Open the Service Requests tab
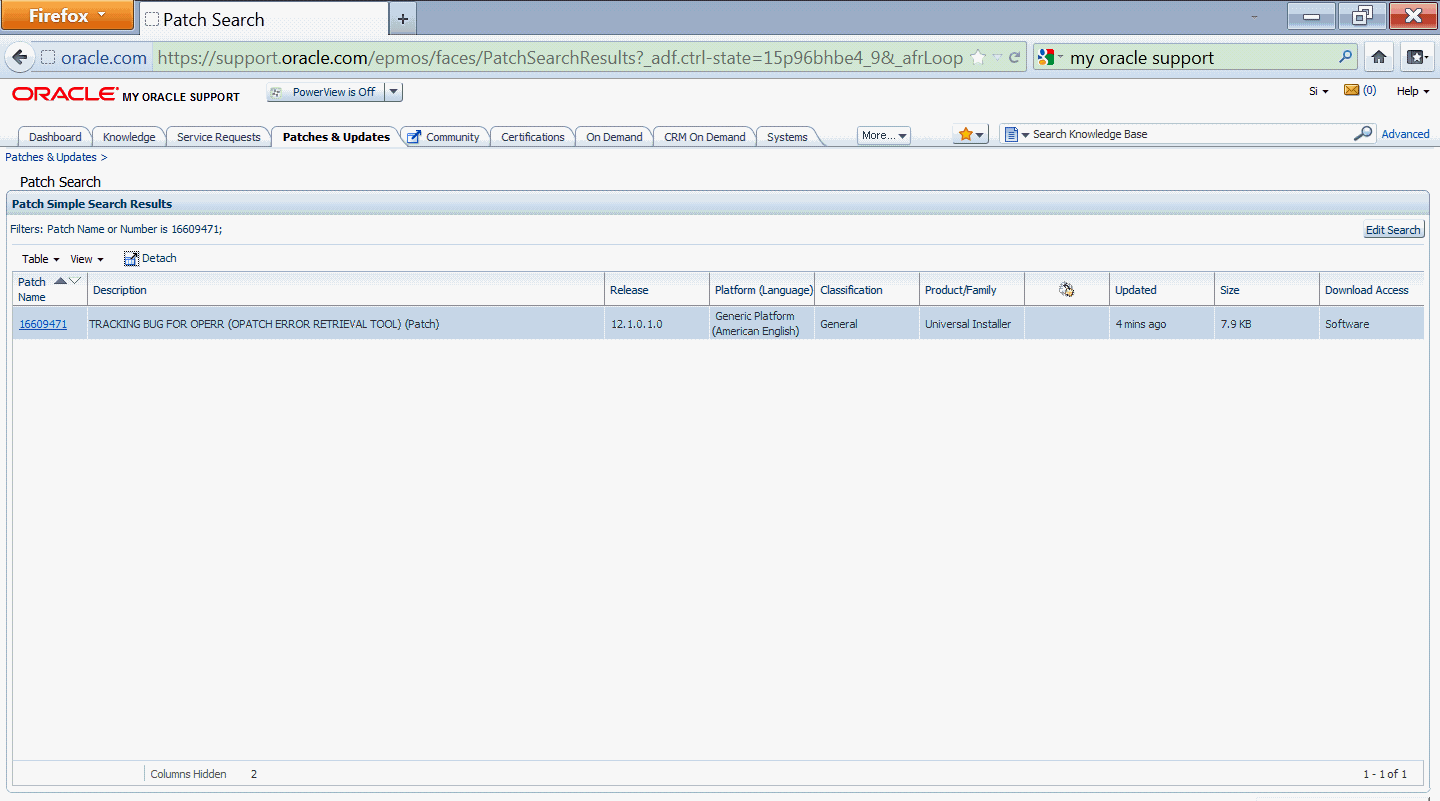The image size is (1440, 801). pyautogui.click(x=218, y=137)
